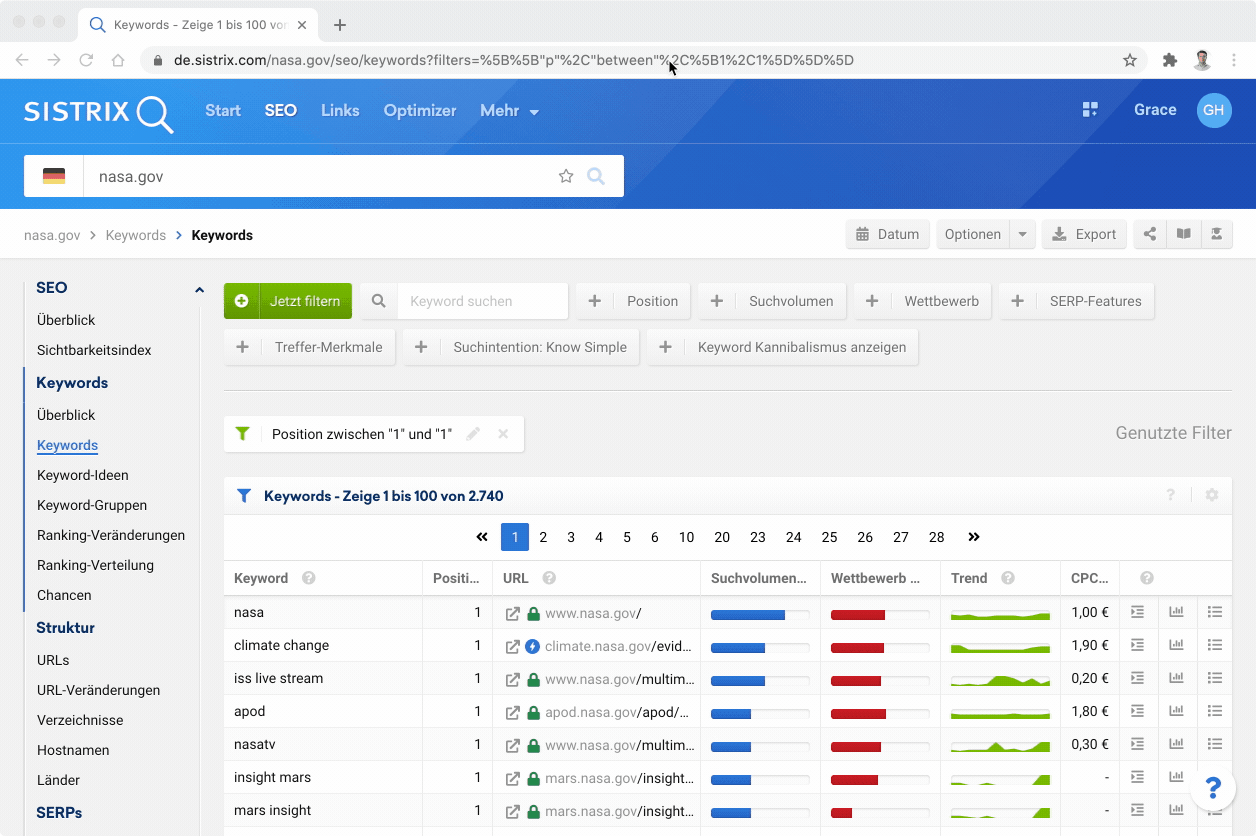Switch to the Links navigation tab
Viewport: 1256px width, 836px height.
click(340, 111)
